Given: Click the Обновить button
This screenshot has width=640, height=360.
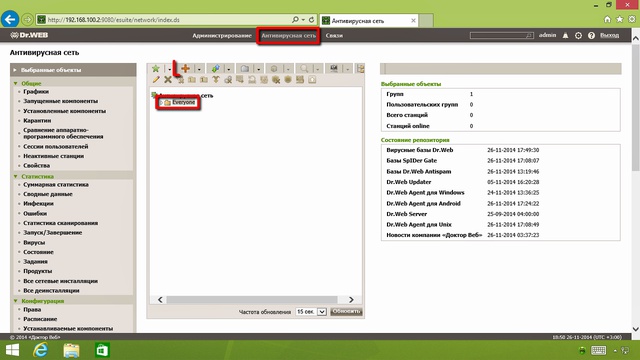Looking at the screenshot, I should [x=347, y=311].
